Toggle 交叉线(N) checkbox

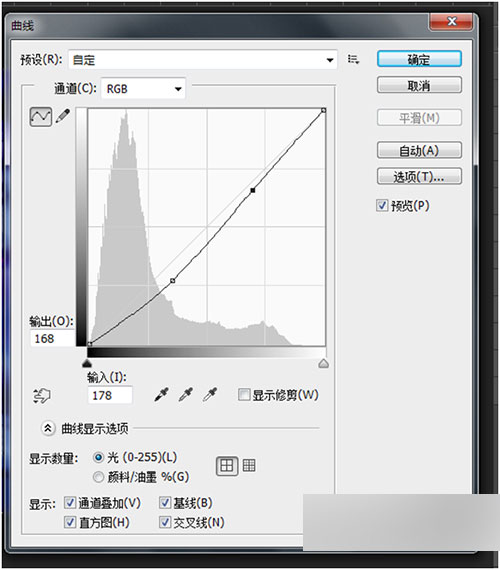click(x=165, y=522)
